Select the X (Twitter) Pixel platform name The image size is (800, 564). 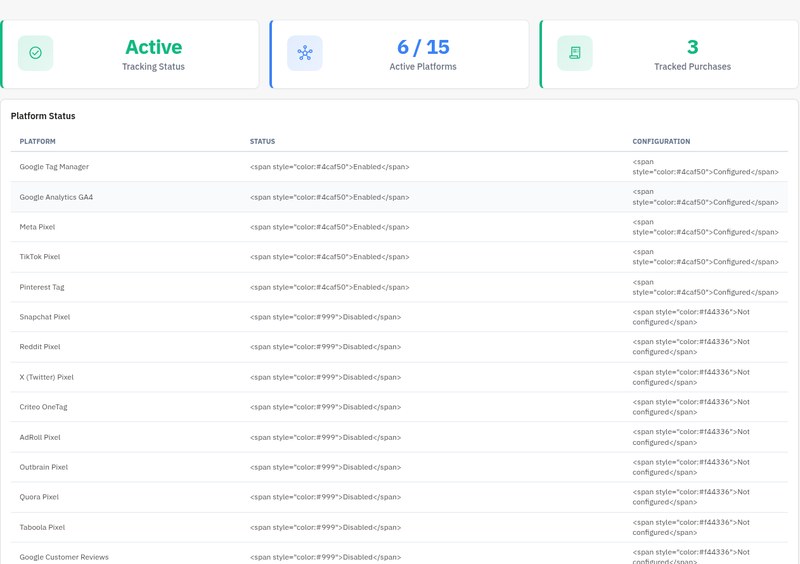click(x=46, y=377)
